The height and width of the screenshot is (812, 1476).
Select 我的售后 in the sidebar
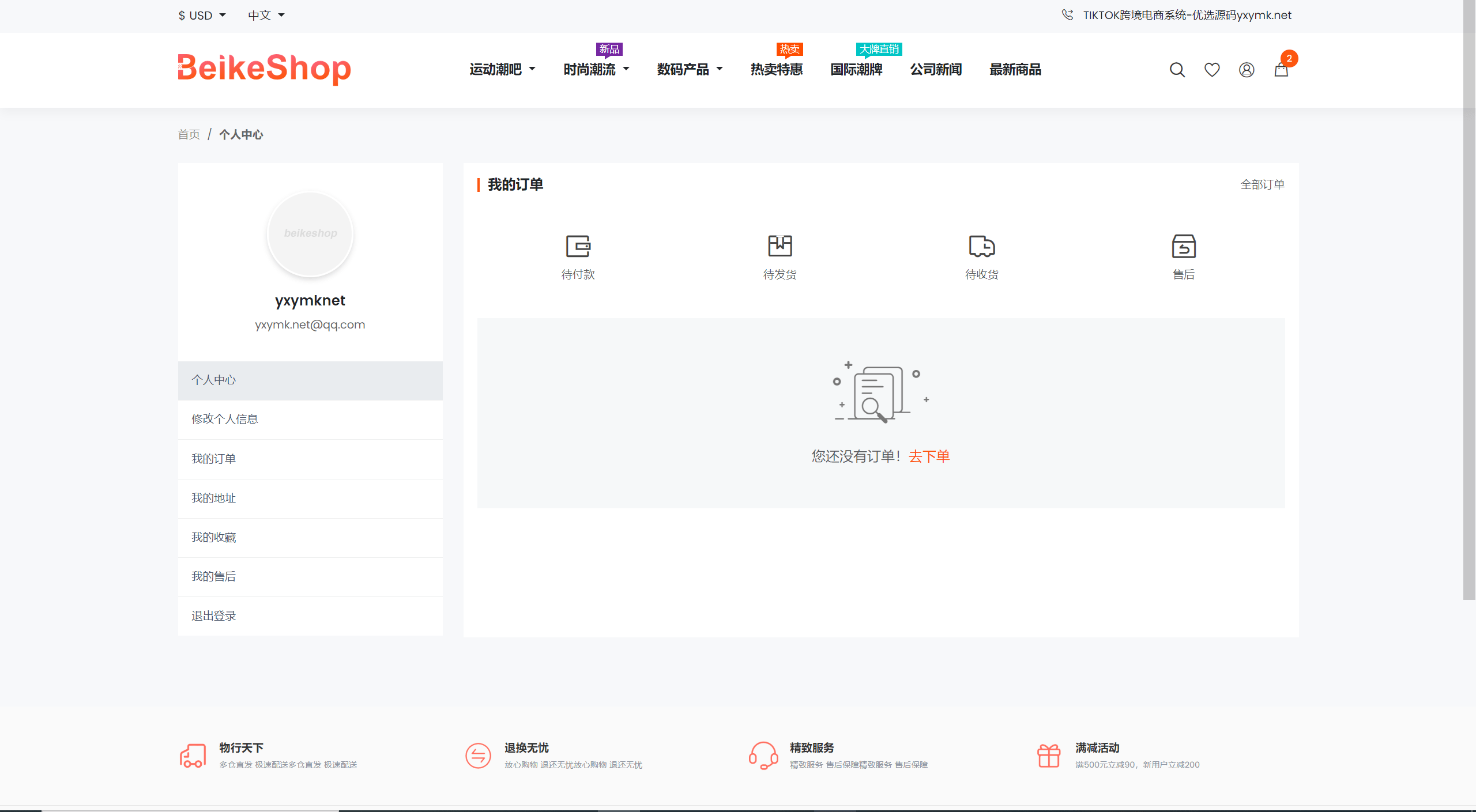pos(310,577)
